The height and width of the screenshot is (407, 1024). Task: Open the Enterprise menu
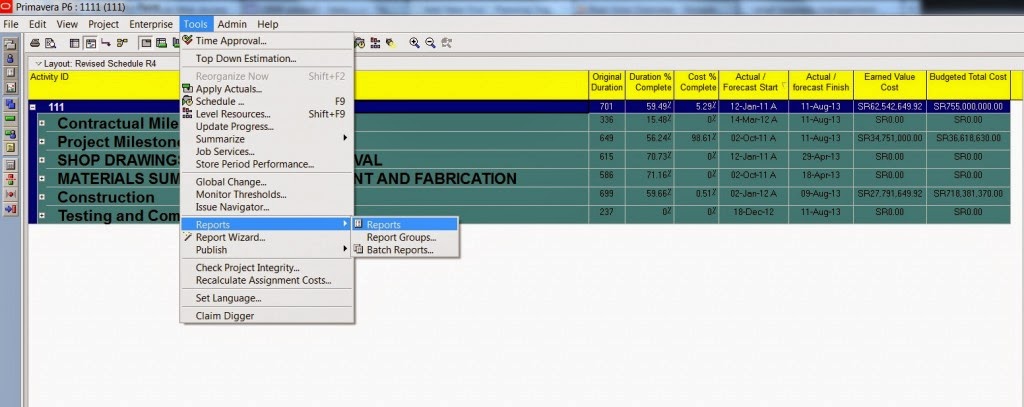pyautogui.click(x=151, y=24)
